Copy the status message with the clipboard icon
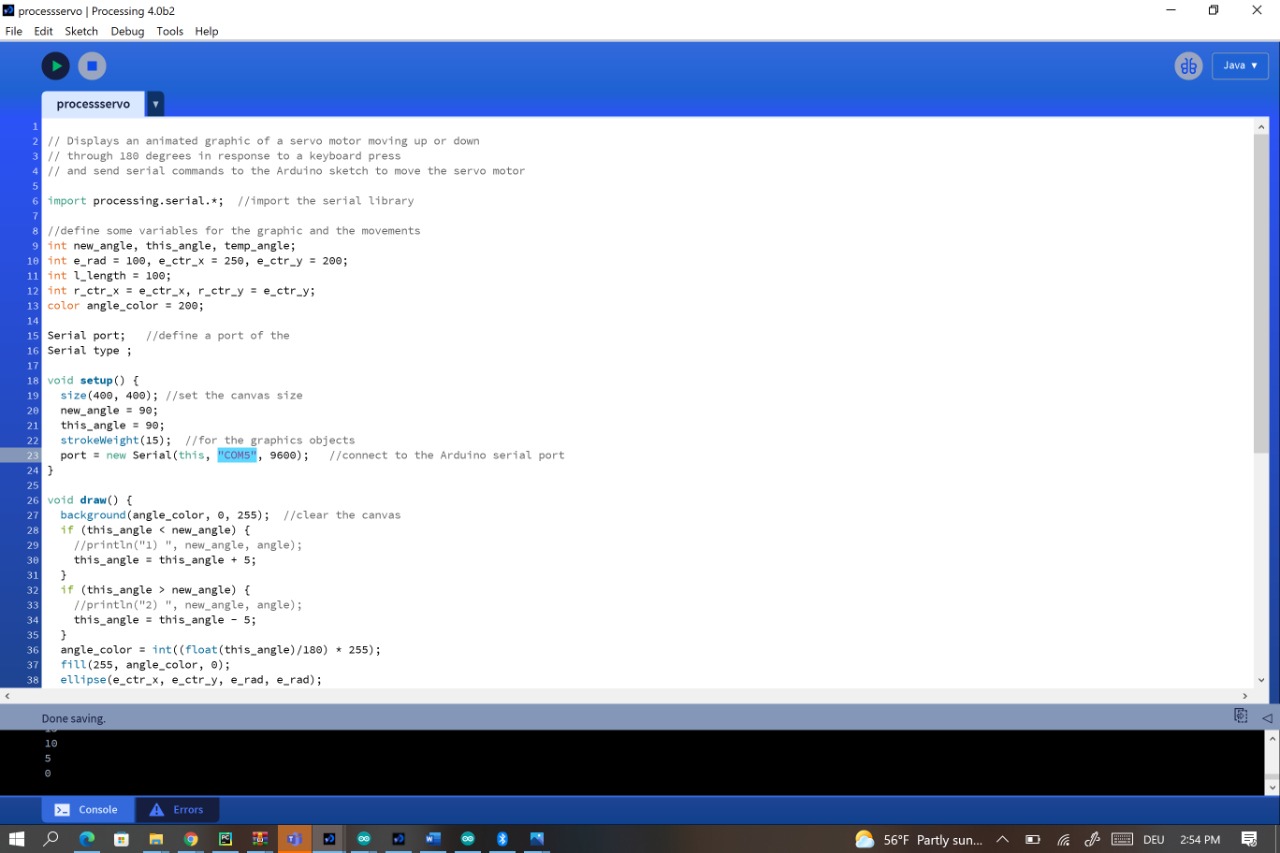The image size is (1280, 853). pyautogui.click(x=1241, y=716)
